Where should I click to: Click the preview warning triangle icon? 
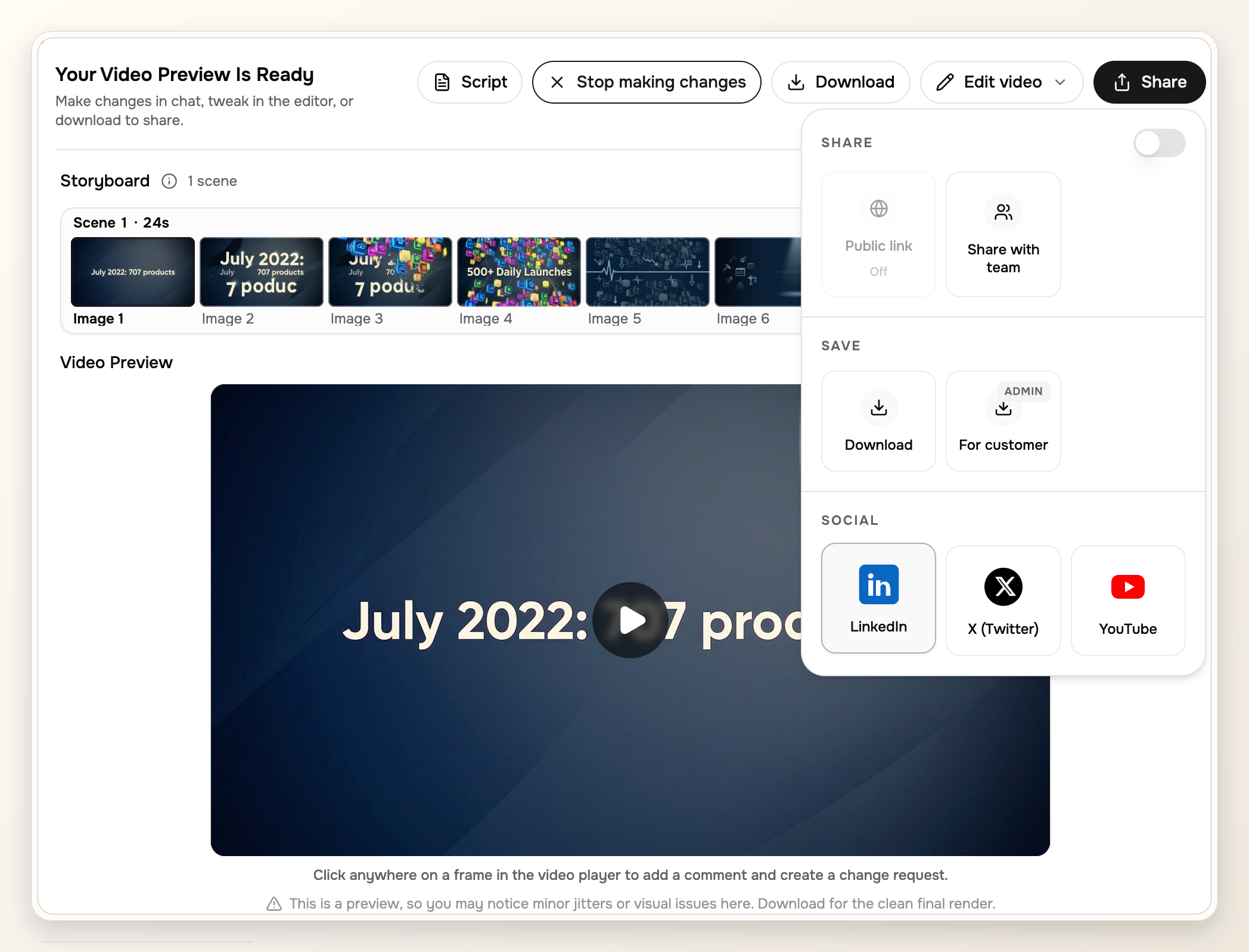click(274, 904)
